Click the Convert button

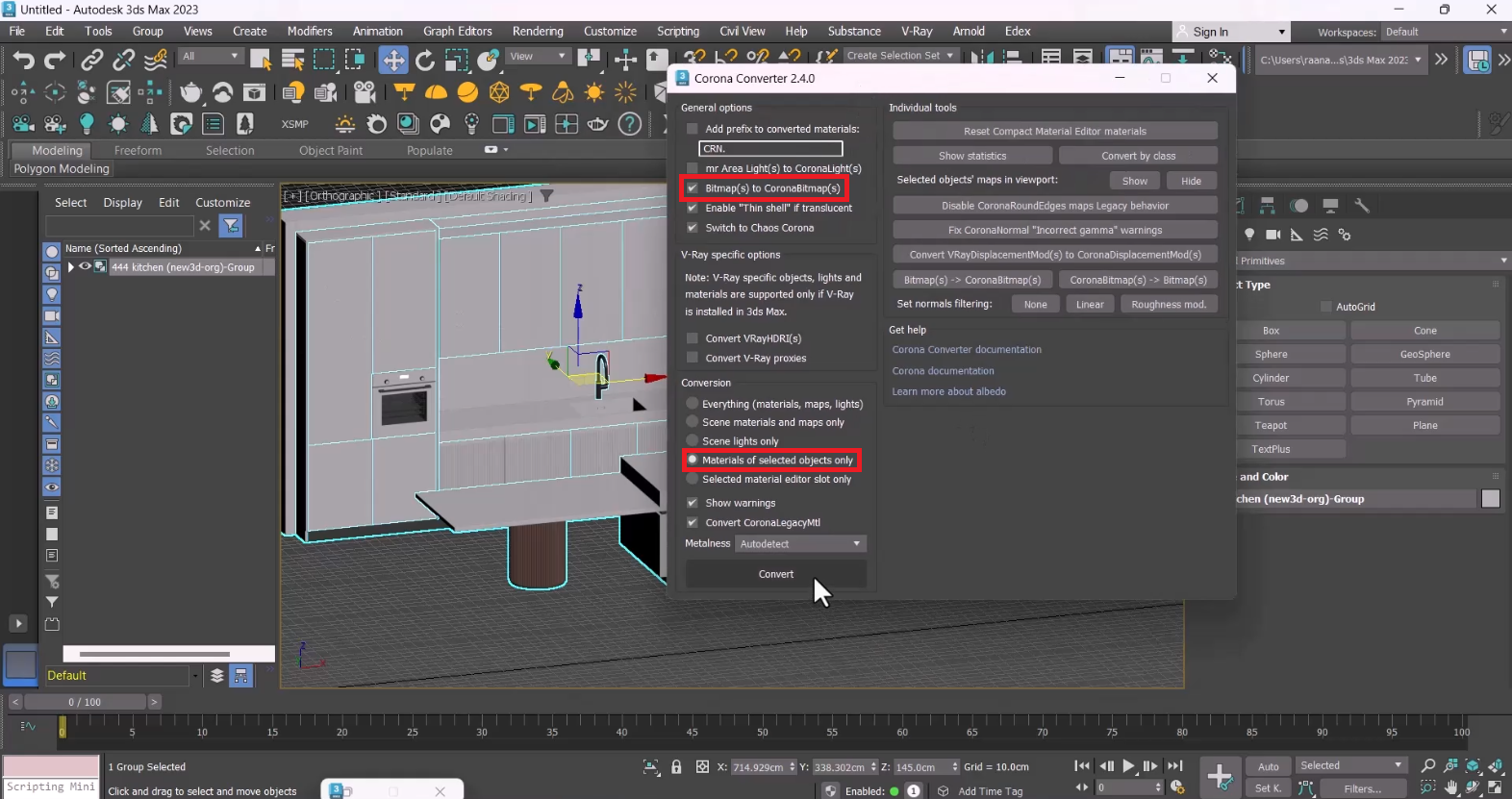776,574
